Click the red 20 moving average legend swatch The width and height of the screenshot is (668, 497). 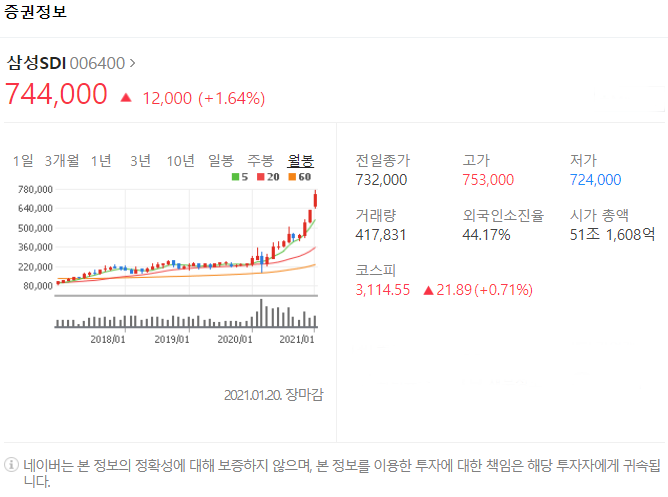pyautogui.click(x=261, y=177)
